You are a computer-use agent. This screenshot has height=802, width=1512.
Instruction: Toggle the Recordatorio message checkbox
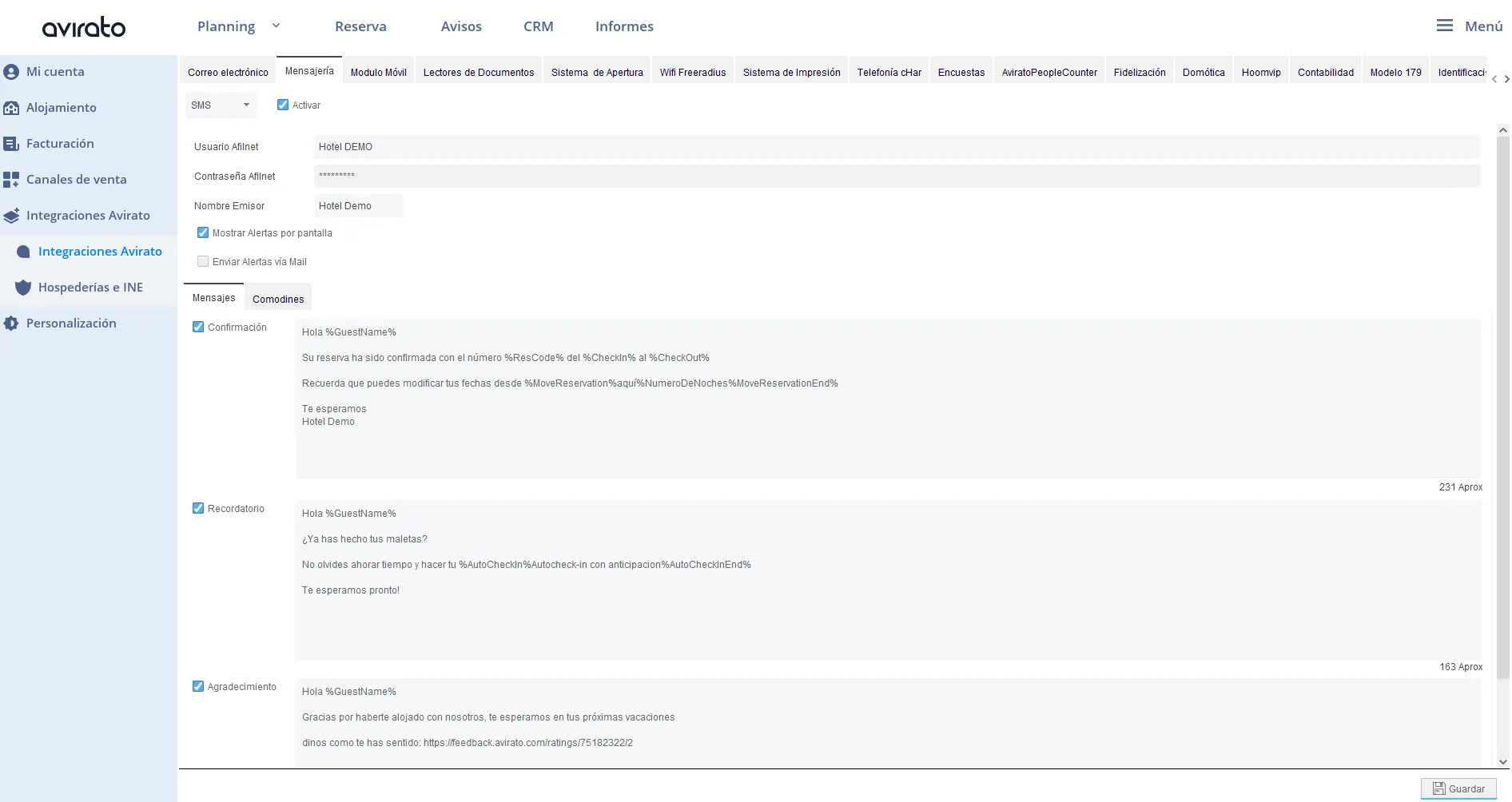pyautogui.click(x=198, y=508)
